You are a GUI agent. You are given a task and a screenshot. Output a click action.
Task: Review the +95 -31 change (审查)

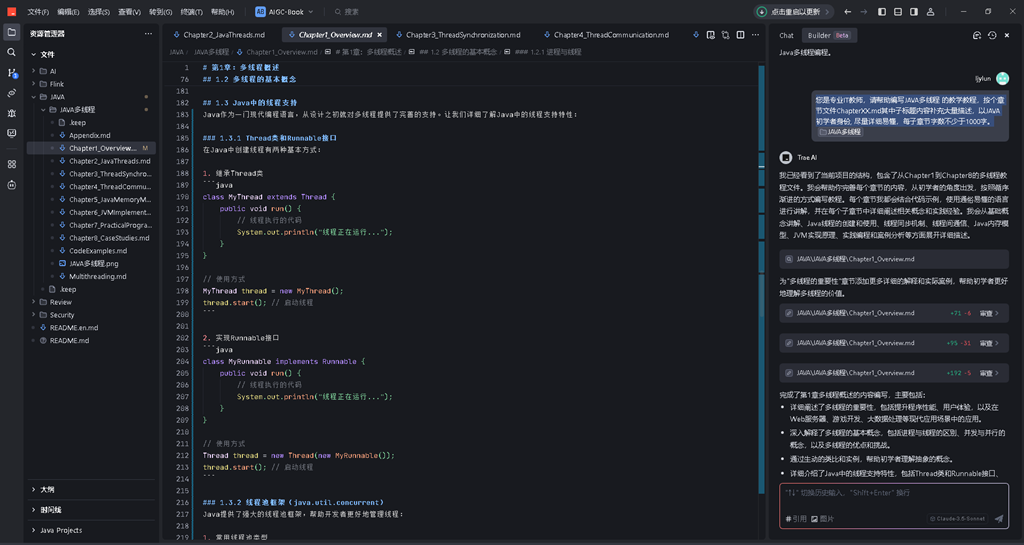coord(989,343)
